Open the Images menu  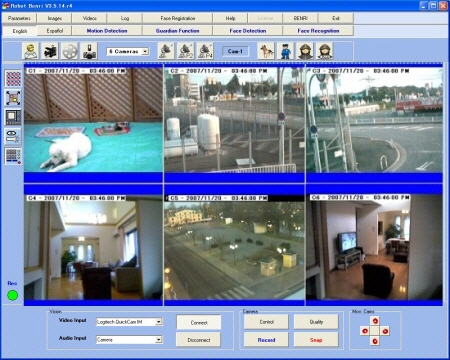coord(55,18)
